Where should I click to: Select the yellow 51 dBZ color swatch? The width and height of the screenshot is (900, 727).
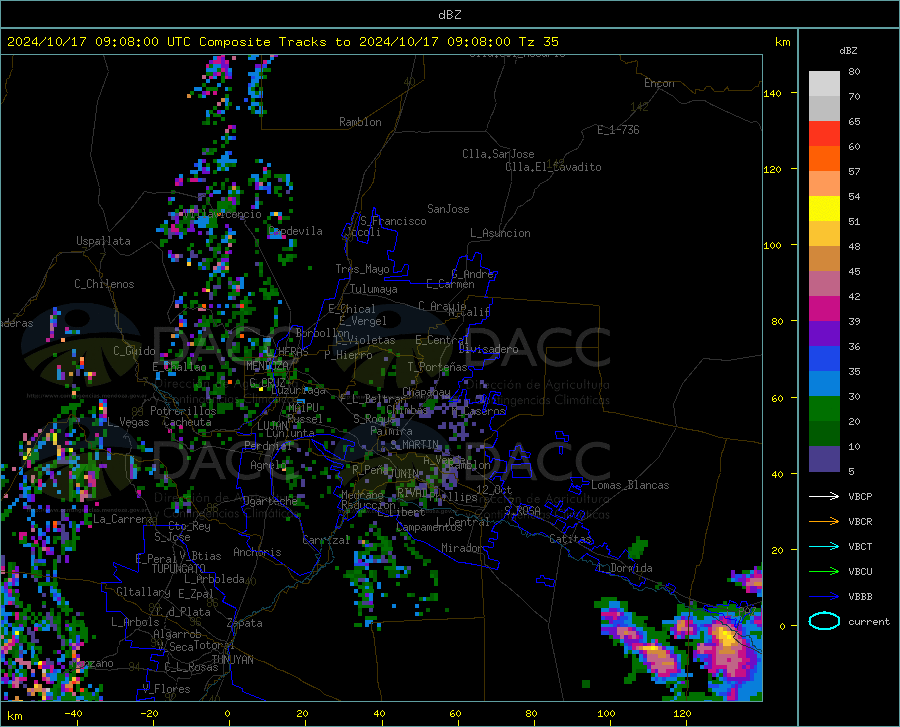[x=824, y=209]
